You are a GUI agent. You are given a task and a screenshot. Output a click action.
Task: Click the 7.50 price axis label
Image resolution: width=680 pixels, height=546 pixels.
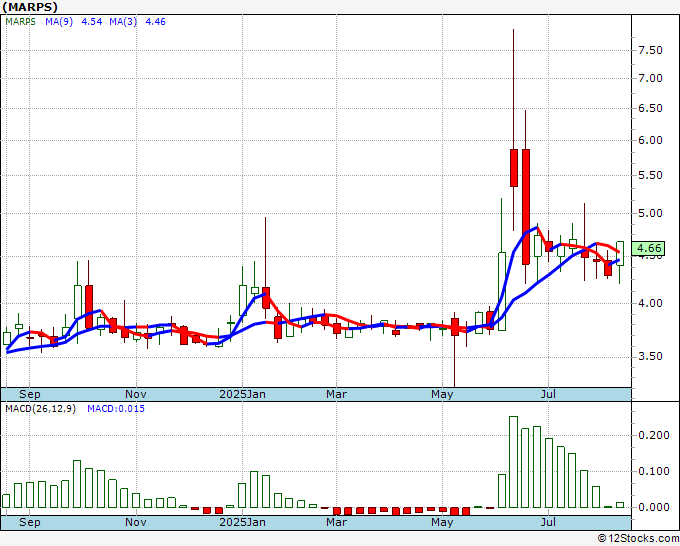650,50
